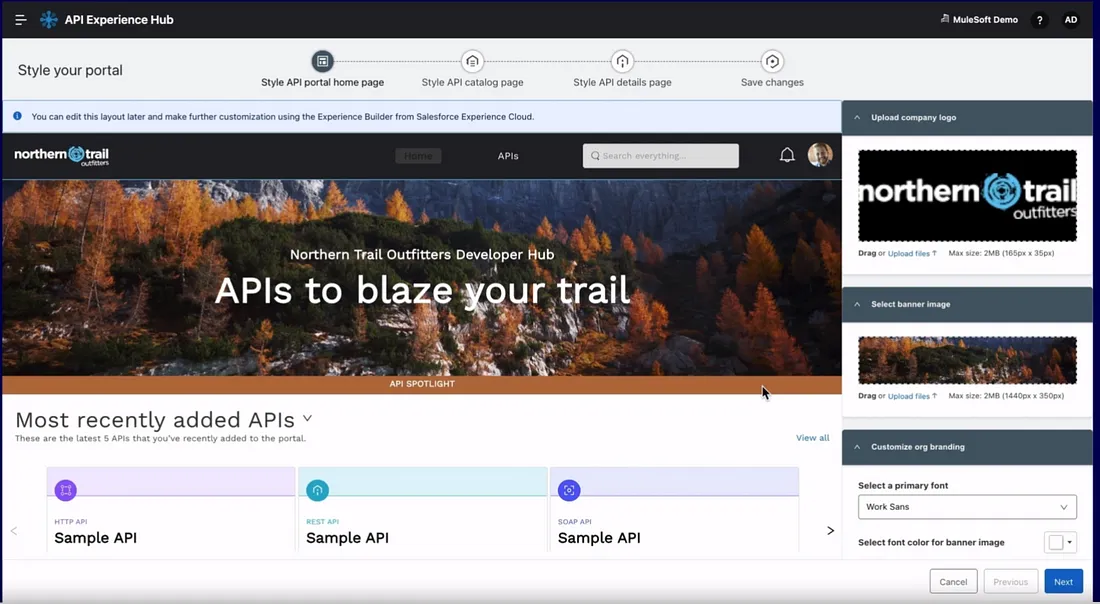Viewport: 1100px width, 604px height.
Task: Collapse the Upload company logo section
Action: [x=855, y=117]
